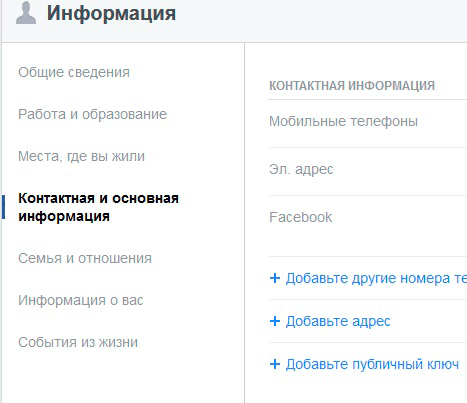This screenshot has width=467, height=403.
Task: Select Места, где вы жили
Action: (81, 156)
